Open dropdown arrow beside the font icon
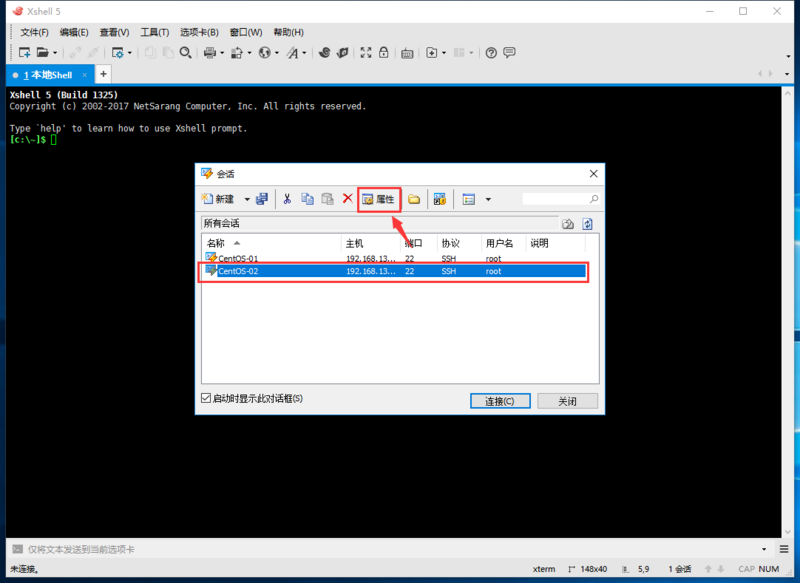This screenshot has height=583, width=800. [304, 53]
